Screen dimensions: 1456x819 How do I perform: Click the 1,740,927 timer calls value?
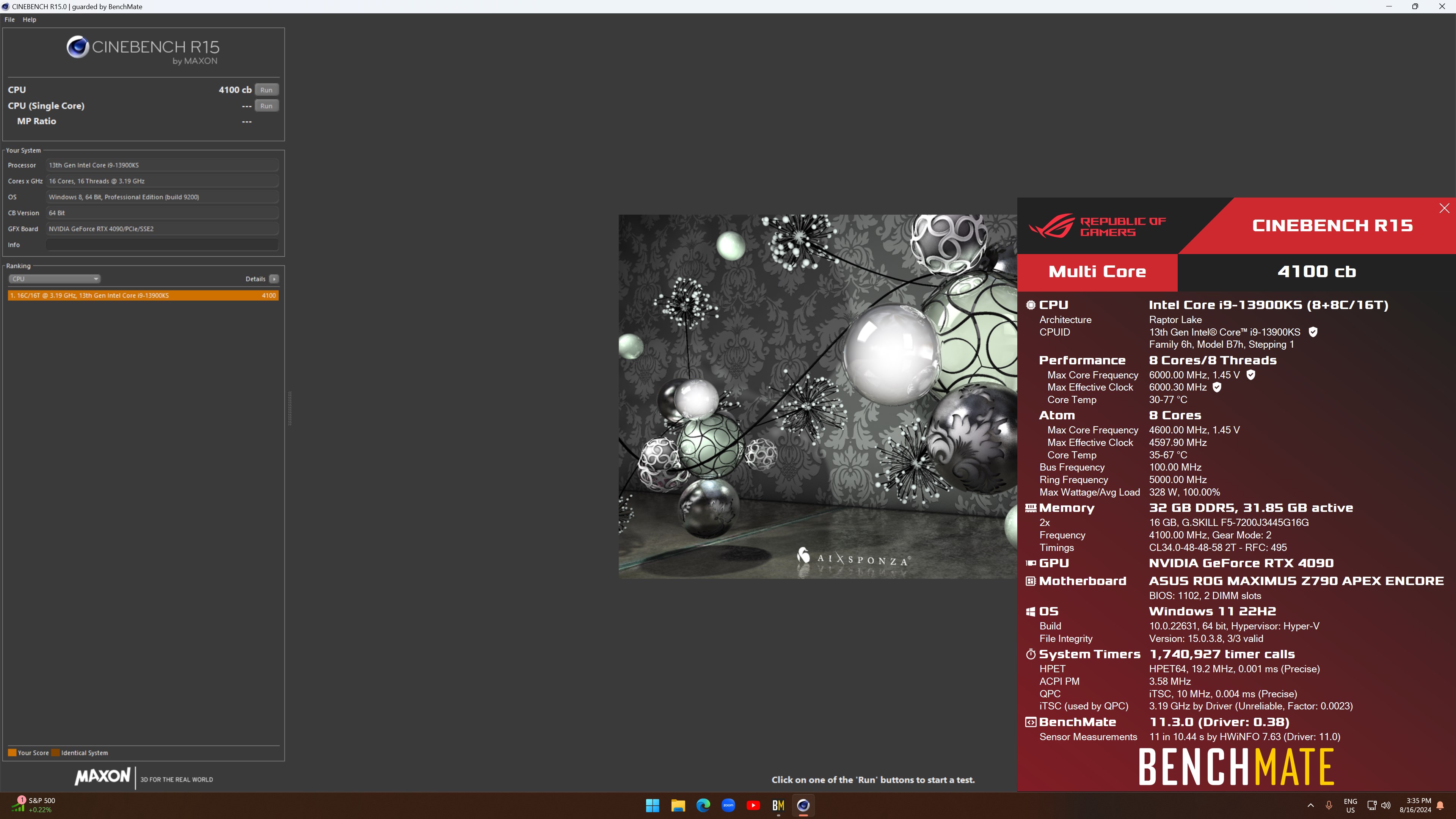[1222, 654]
